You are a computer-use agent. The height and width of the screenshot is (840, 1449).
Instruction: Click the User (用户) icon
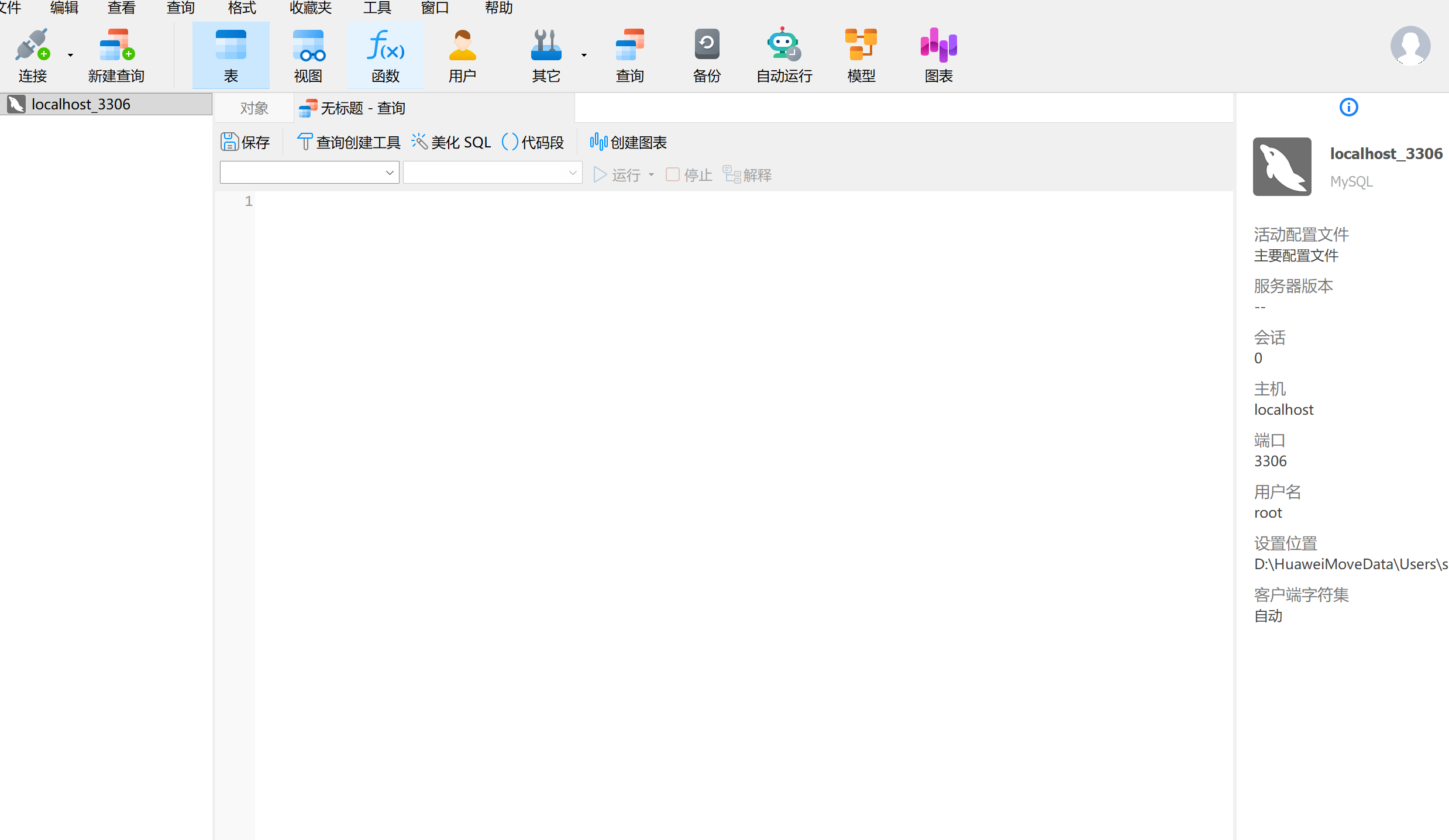[x=462, y=56]
